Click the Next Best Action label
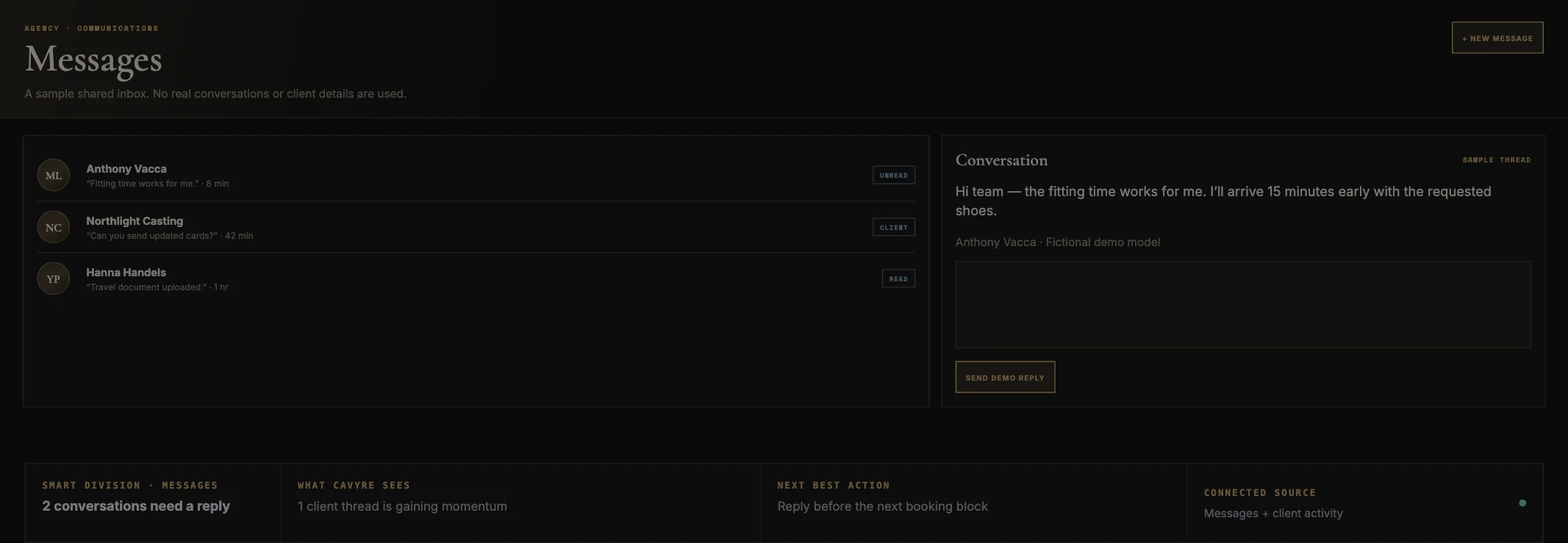 (834, 486)
